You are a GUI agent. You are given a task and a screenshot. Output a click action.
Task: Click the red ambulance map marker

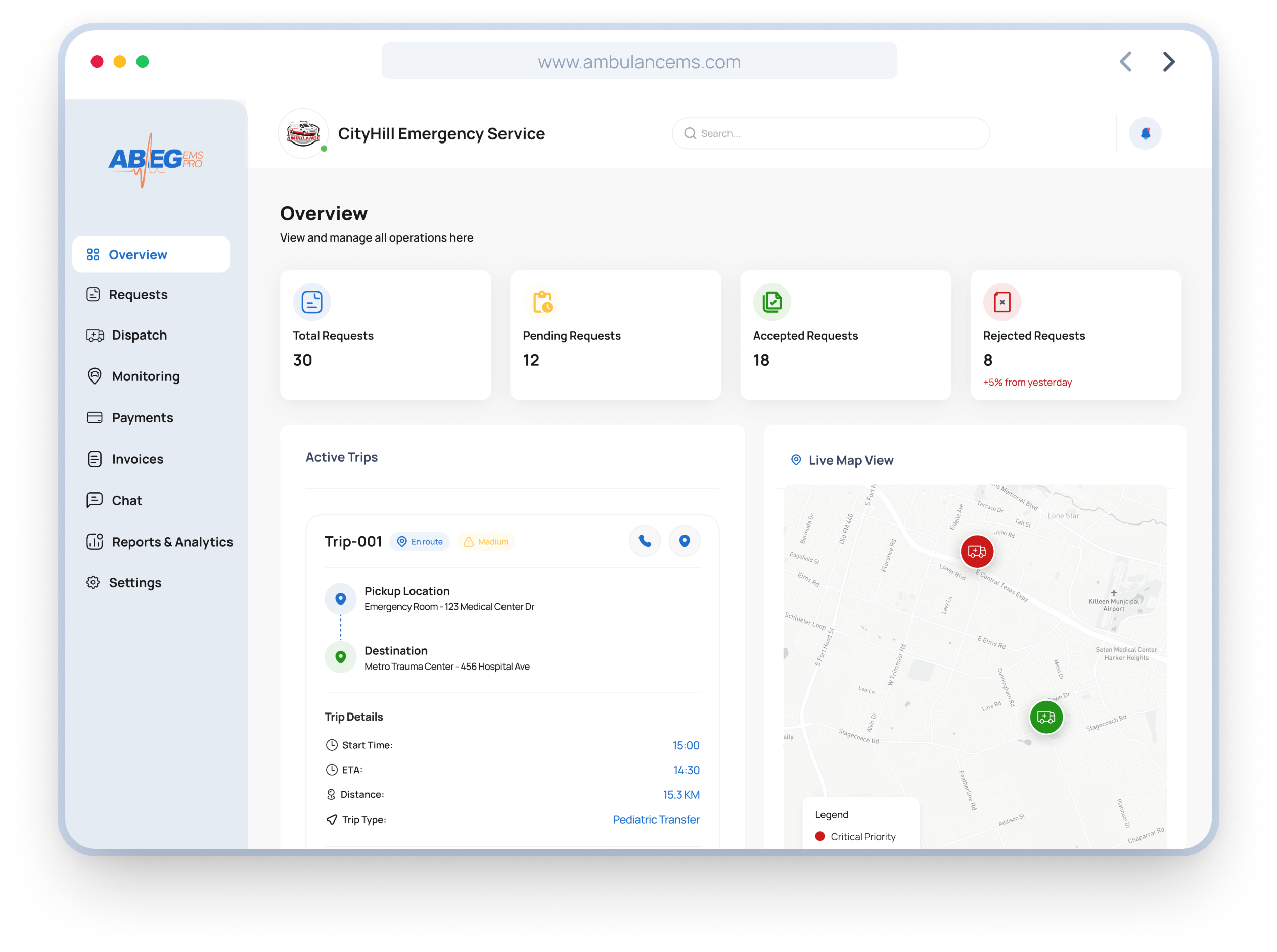pyautogui.click(x=977, y=552)
